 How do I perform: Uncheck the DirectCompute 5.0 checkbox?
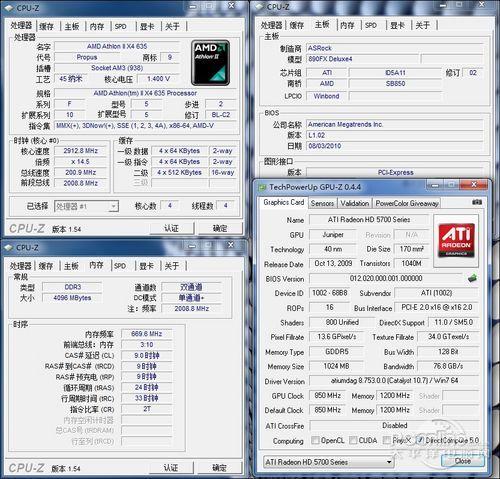(x=420, y=440)
